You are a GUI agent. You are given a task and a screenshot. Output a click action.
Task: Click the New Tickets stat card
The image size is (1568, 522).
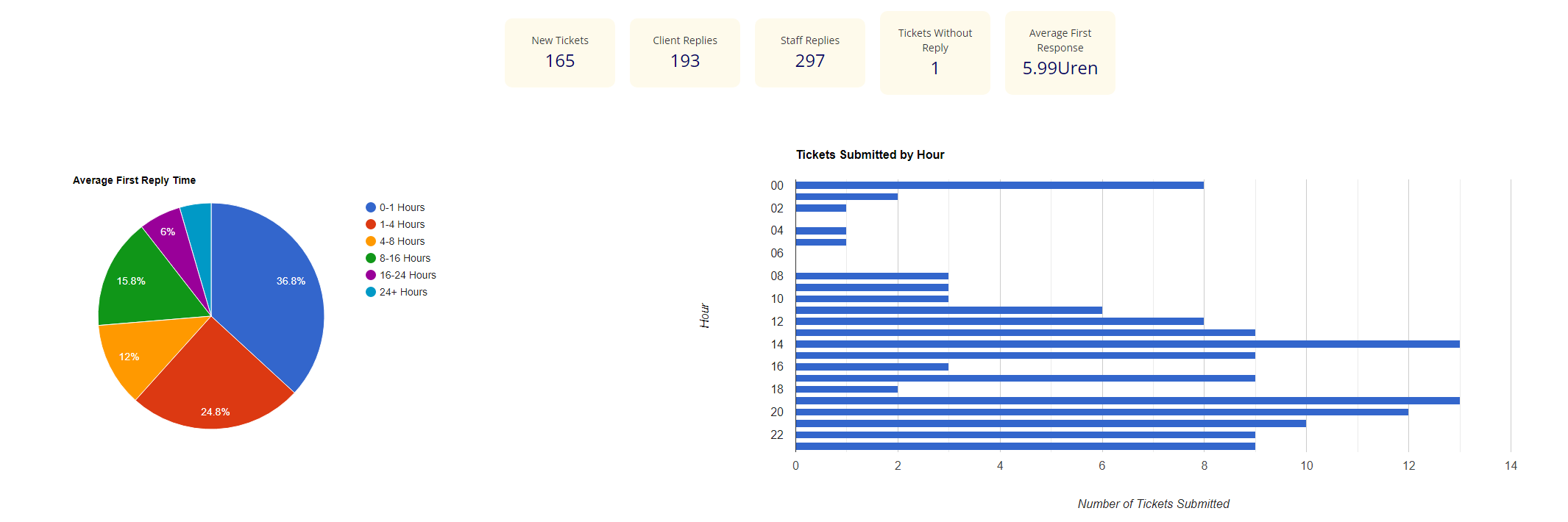560,52
